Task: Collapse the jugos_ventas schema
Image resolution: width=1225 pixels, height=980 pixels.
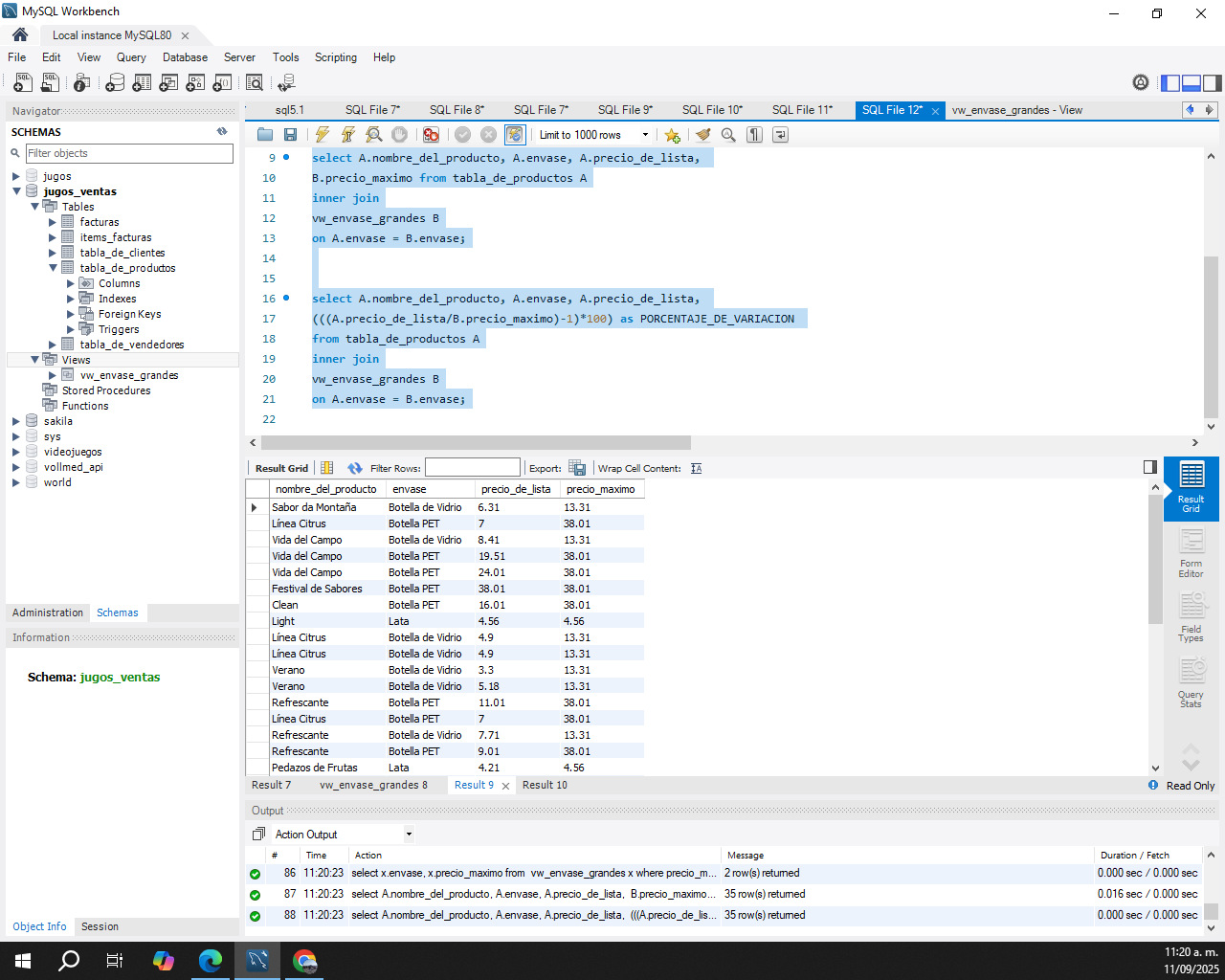Action: (16, 191)
